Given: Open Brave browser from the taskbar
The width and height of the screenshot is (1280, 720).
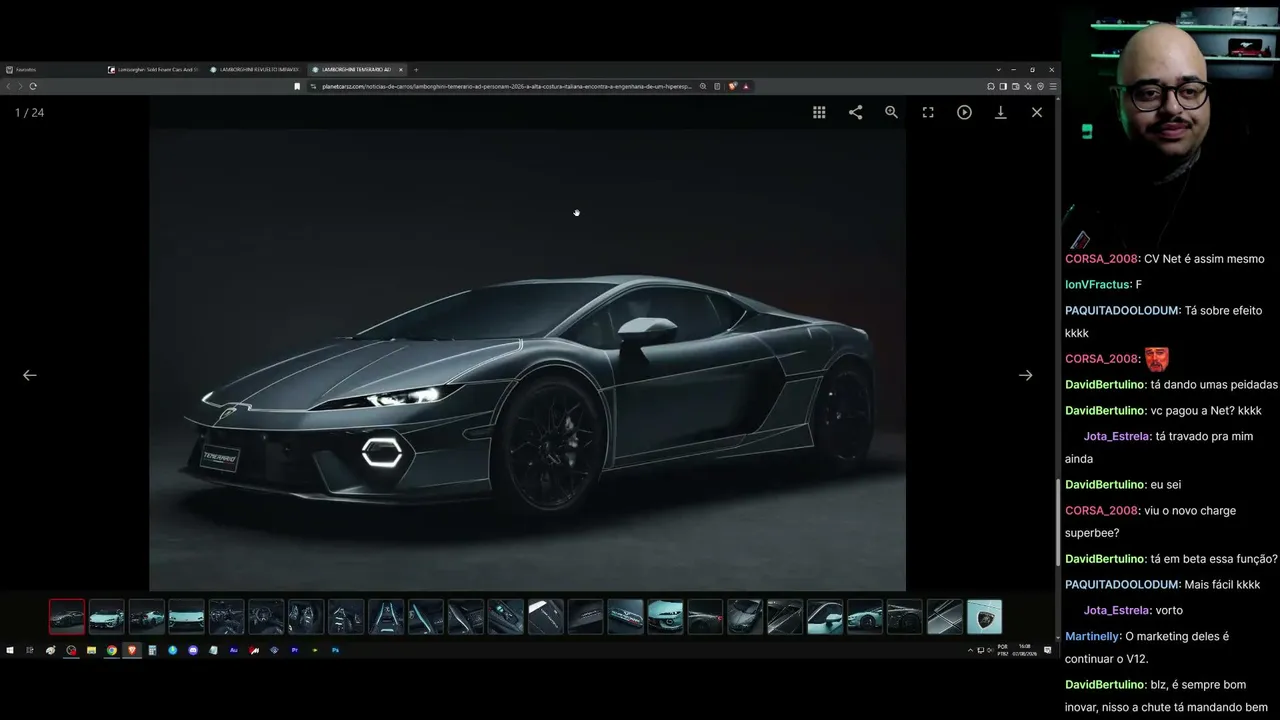Looking at the screenshot, I should (x=132, y=650).
